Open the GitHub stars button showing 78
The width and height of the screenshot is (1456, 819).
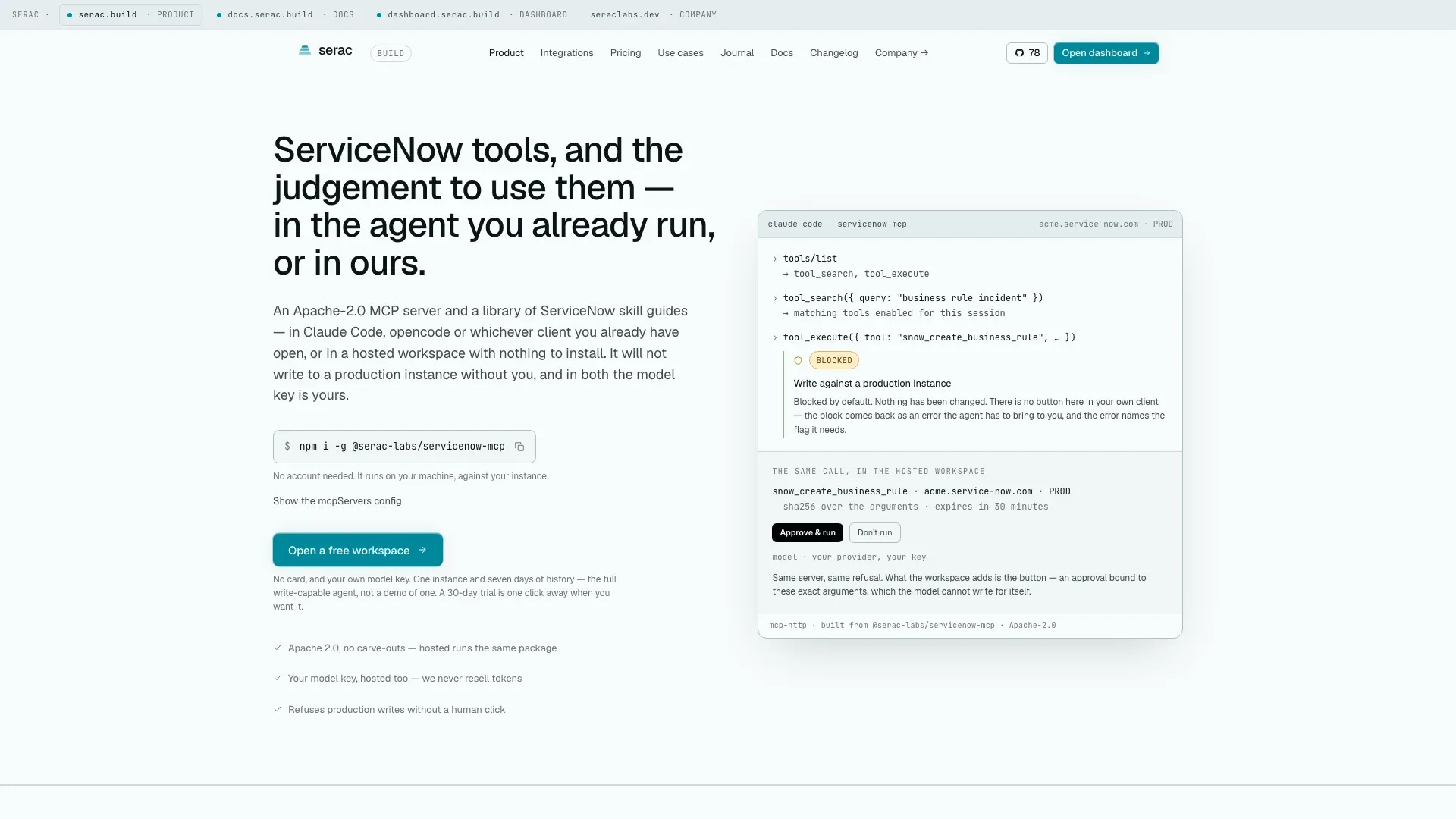click(x=1027, y=53)
